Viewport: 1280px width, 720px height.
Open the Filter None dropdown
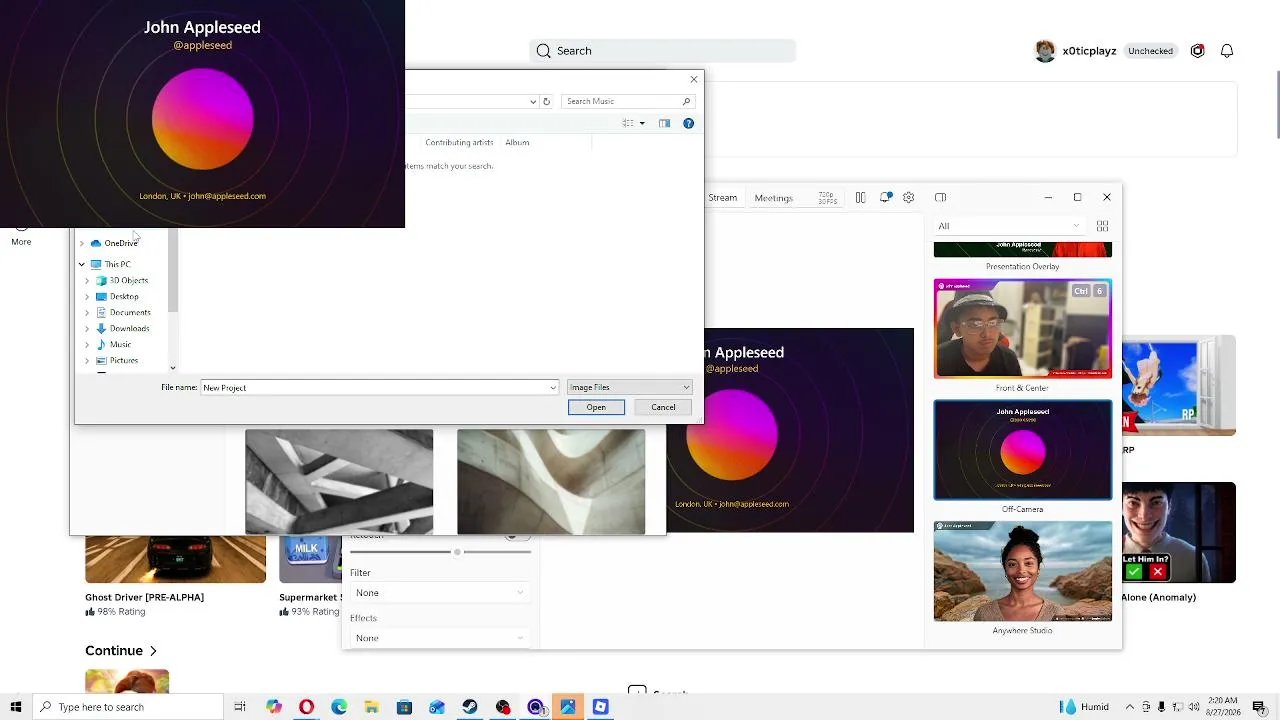point(439,593)
